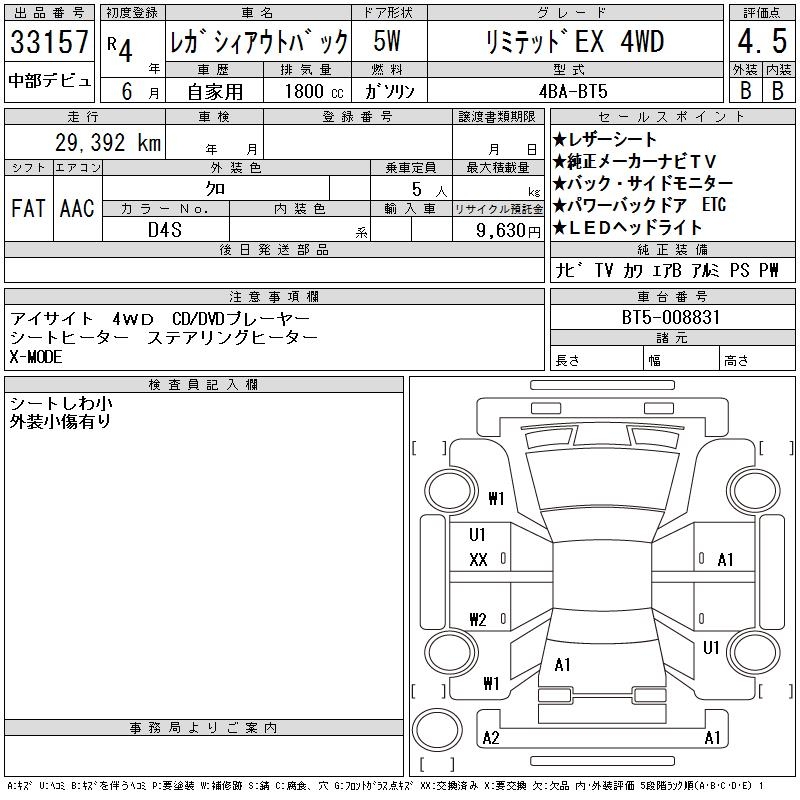This screenshot has width=800, height=800.
Task: Click the X-MODE notice text
Action: [36, 357]
